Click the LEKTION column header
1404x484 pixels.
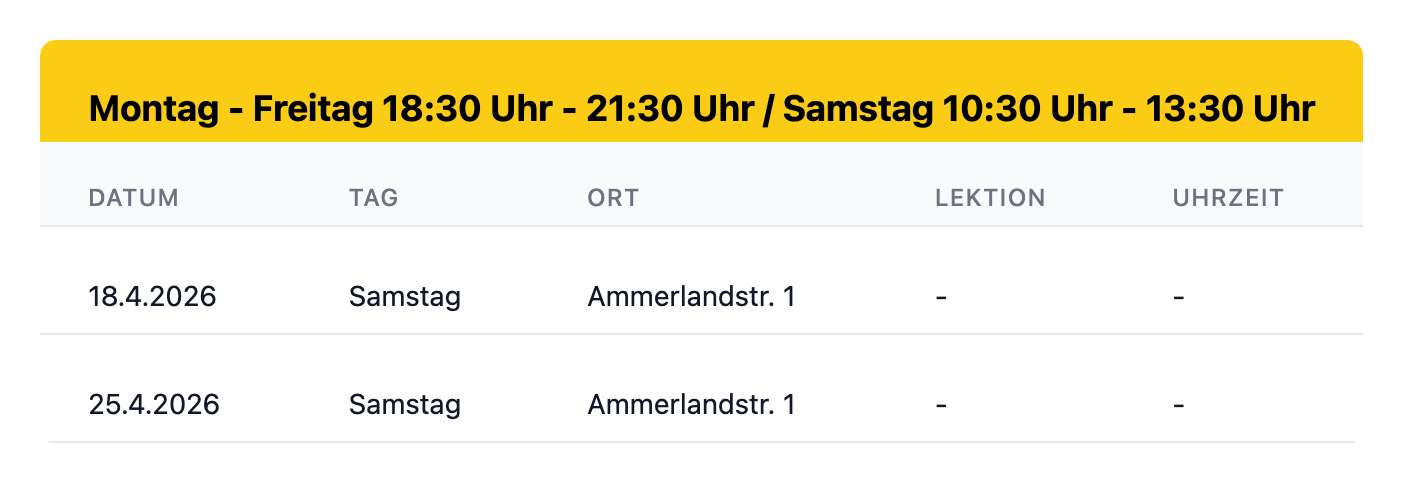pyautogui.click(x=990, y=197)
